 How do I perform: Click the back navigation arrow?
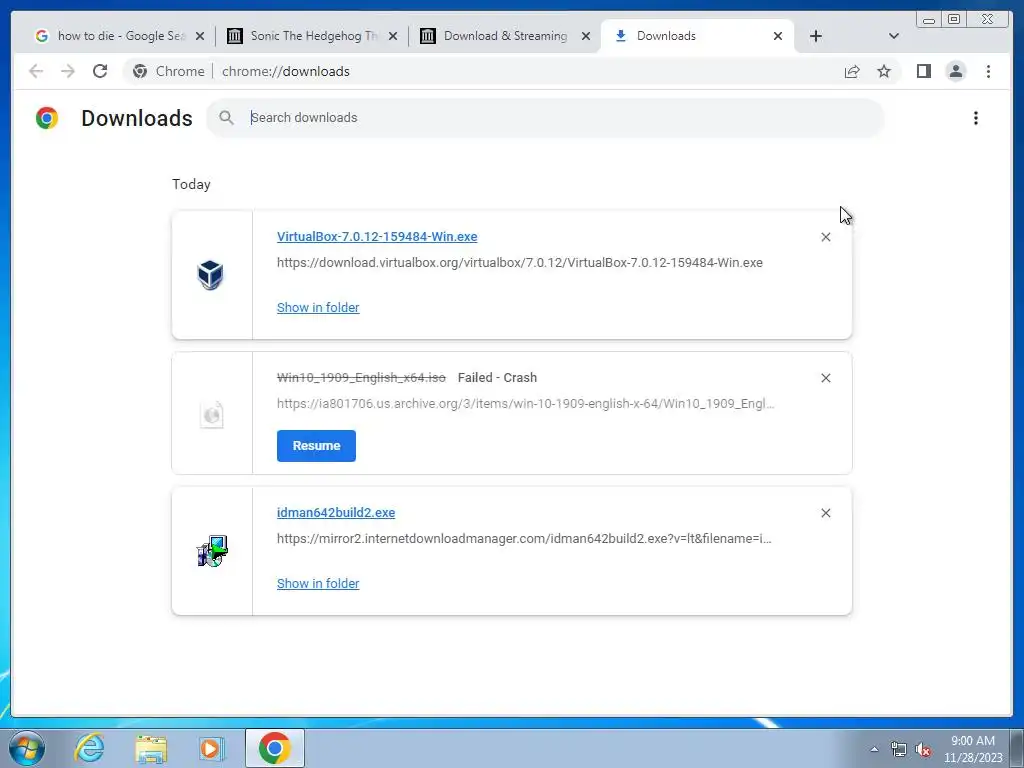tap(36, 71)
